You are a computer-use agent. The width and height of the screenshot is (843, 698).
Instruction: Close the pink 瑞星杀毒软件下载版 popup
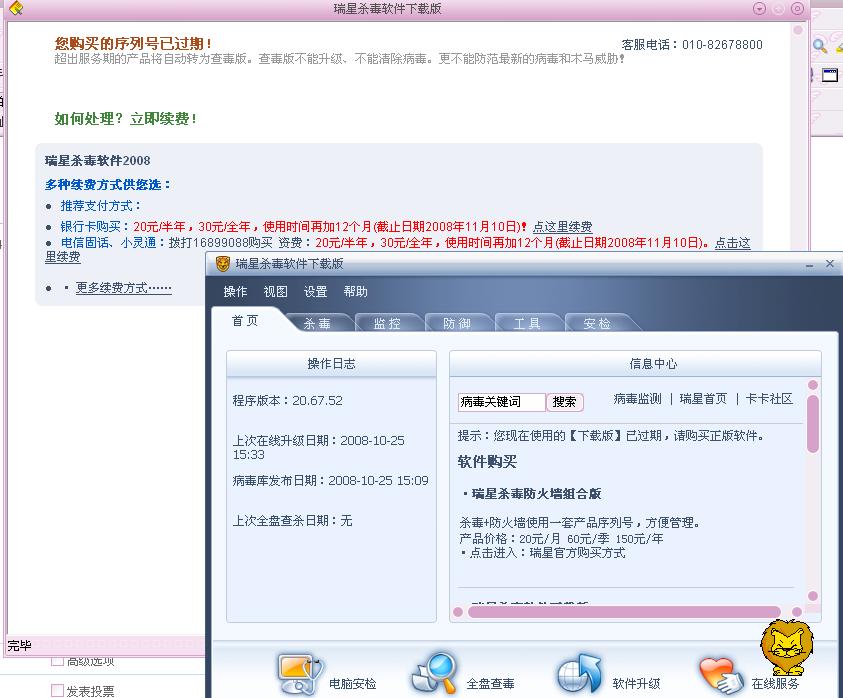coord(797,9)
